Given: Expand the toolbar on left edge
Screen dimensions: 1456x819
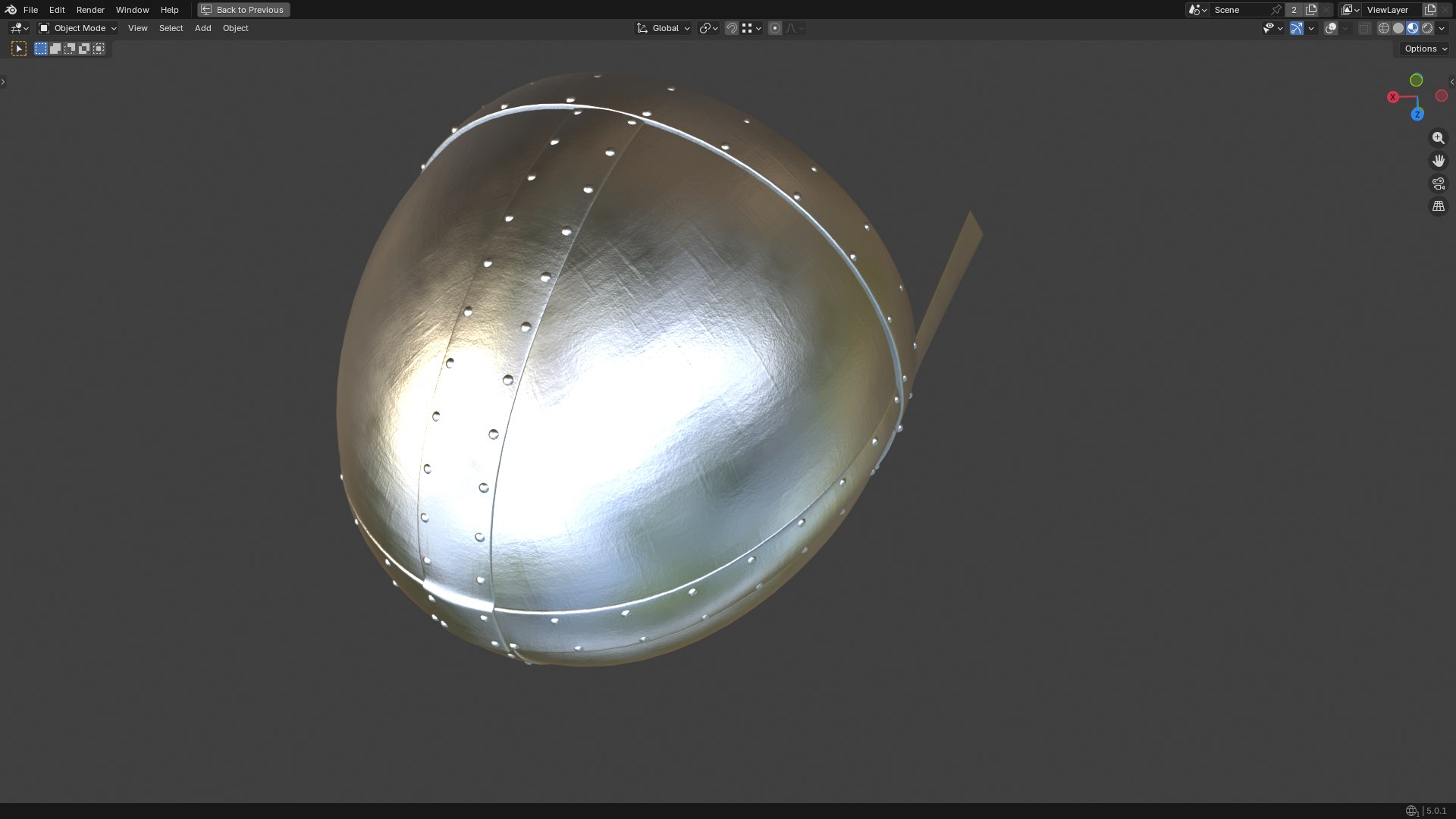Looking at the screenshot, I should tap(3, 82).
